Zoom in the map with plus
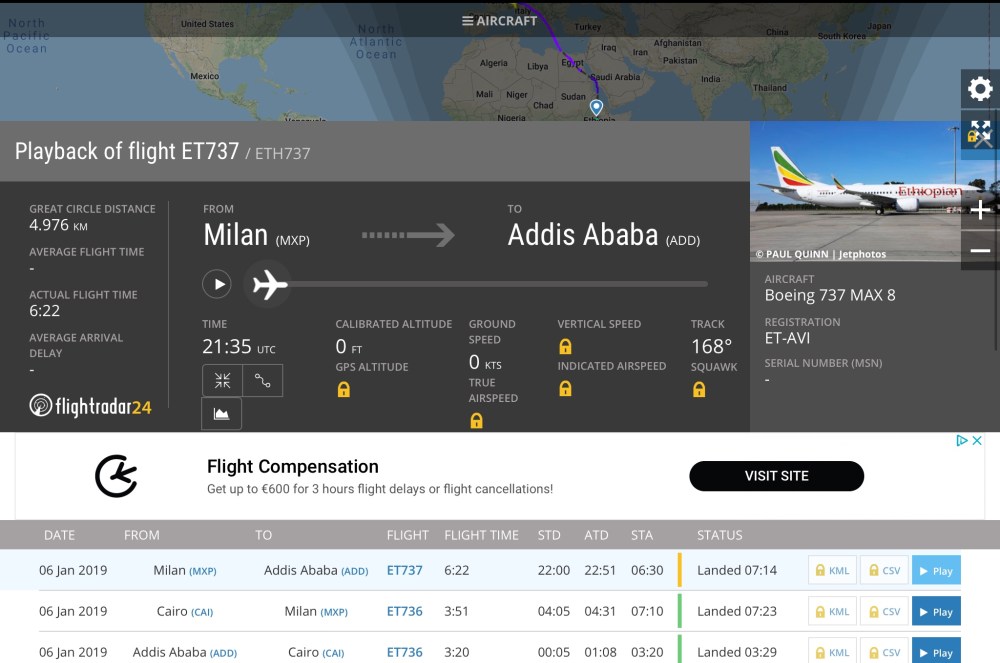The height and width of the screenshot is (663, 1000). point(980,210)
